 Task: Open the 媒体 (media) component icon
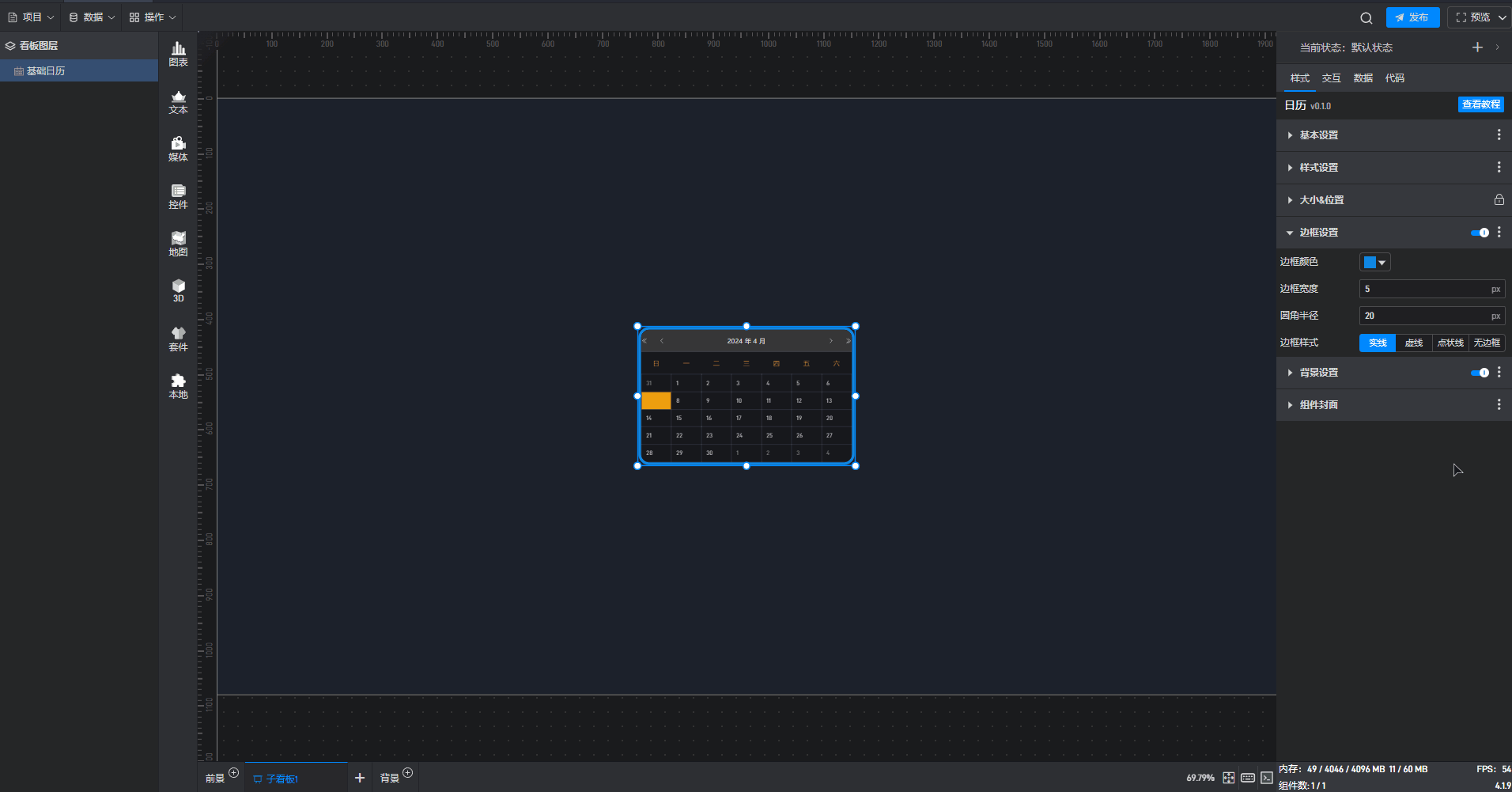coord(178,149)
